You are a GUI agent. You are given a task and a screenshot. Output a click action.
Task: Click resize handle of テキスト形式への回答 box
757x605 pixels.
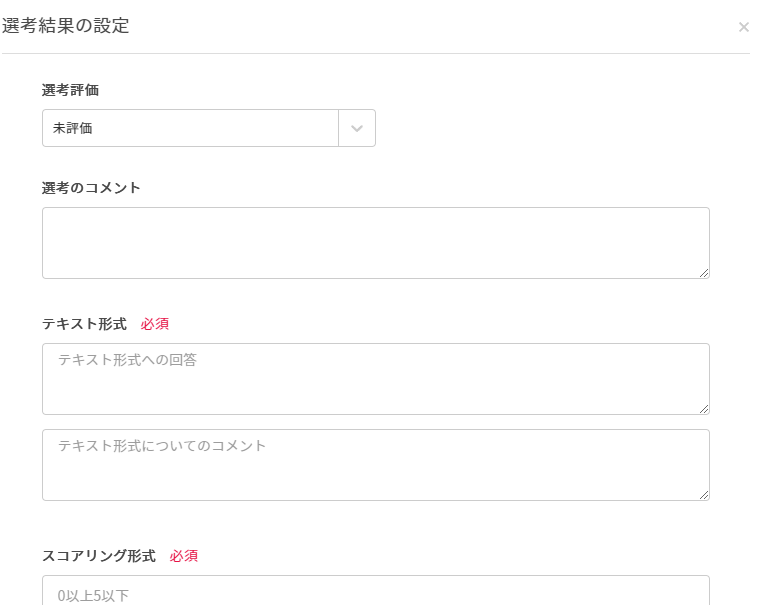704,409
